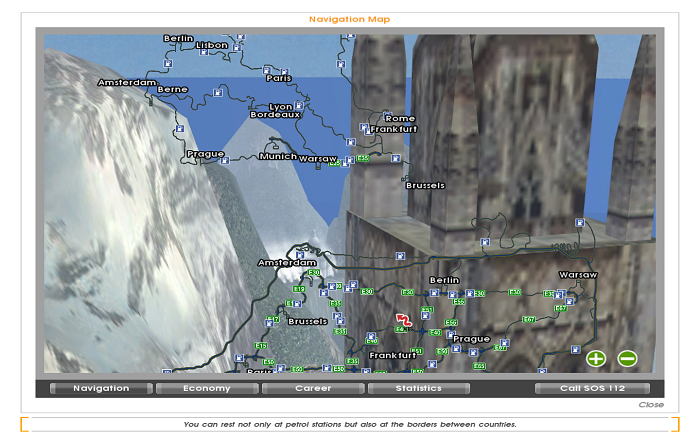Click the rest tip text at bottom
The image size is (700, 437).
(350, 424)
